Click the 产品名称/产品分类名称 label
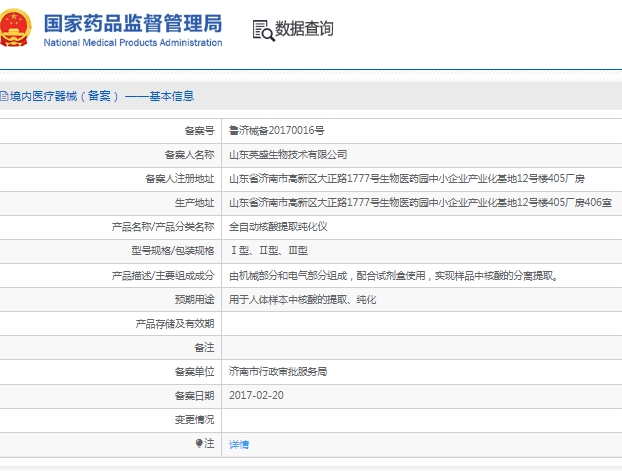Screen dimensions: 622x471 (x=163, y=227)
